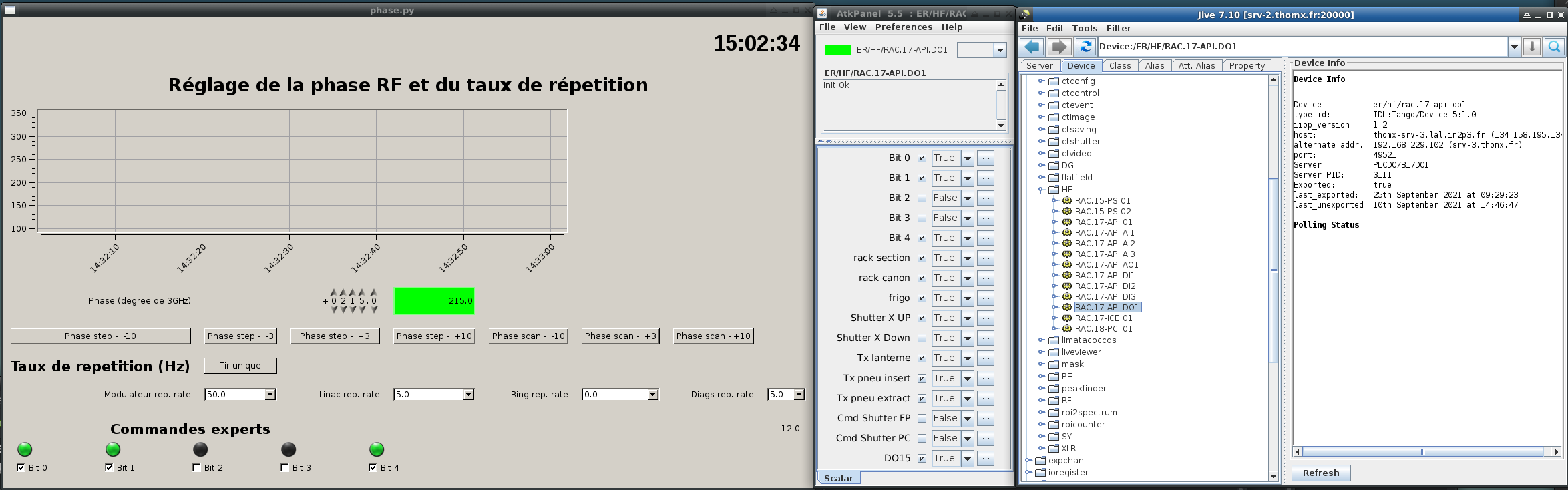The height and width of the screenshot is (490, 1568).
Task: Open the Cmd Shutter FP value dropdown
Action: (x=967, y=419)
